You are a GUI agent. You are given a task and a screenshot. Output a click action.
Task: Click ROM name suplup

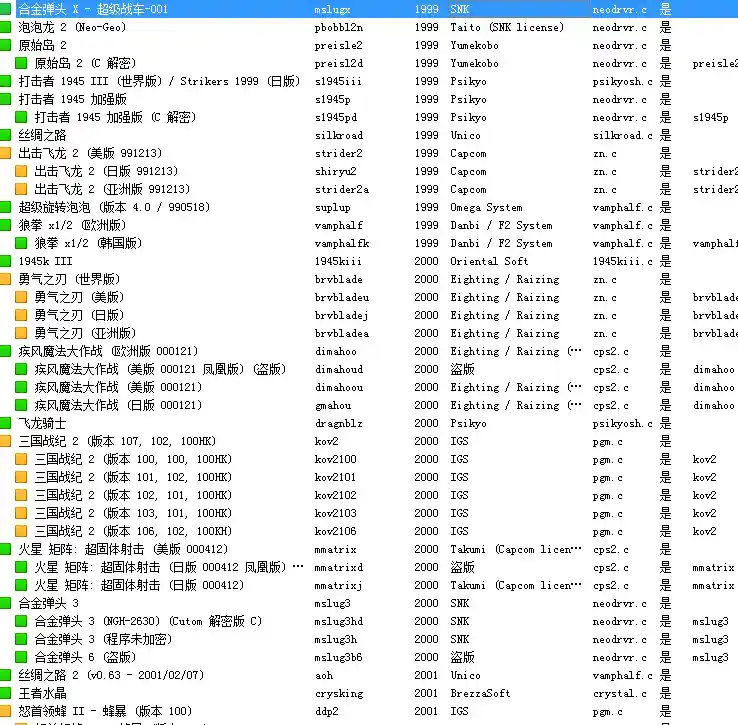(x=332, y=208)
